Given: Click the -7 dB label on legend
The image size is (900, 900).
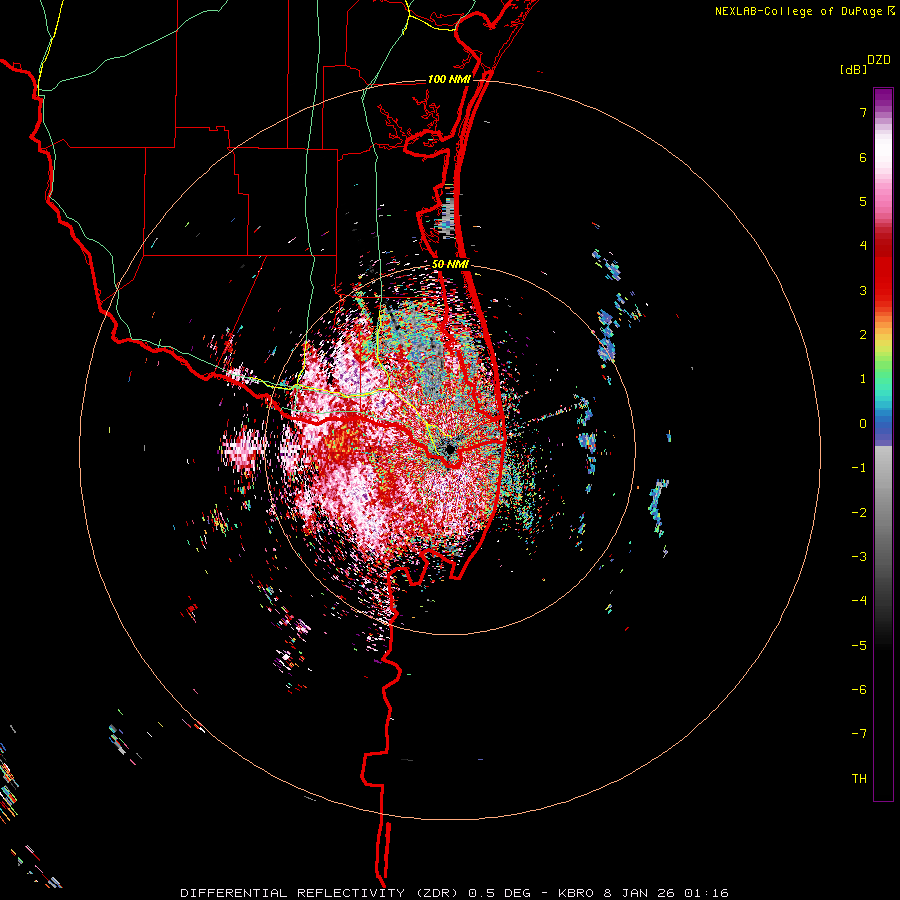Looking at the screenshot, I should click(859, 734).
